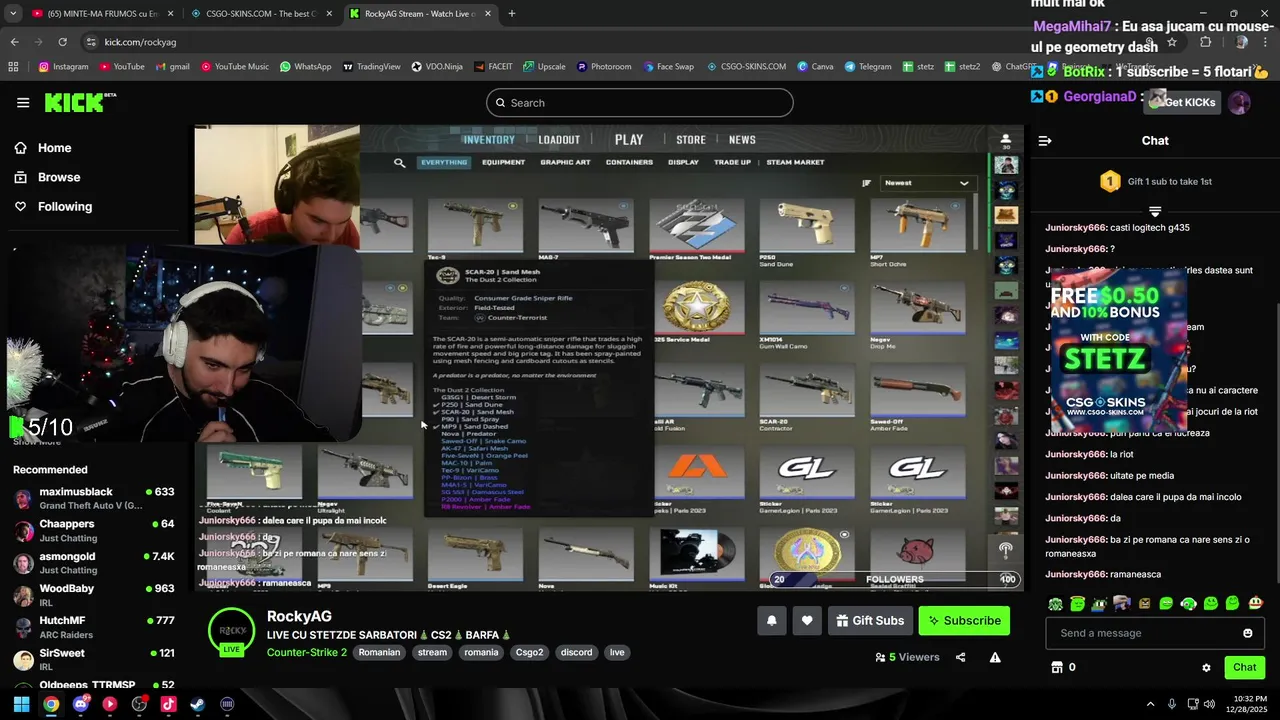Screen dimensions: 1280x720
Task: Switch to the CSGO-SKINS.COM browser tab
Action: (x=264, y=14)
